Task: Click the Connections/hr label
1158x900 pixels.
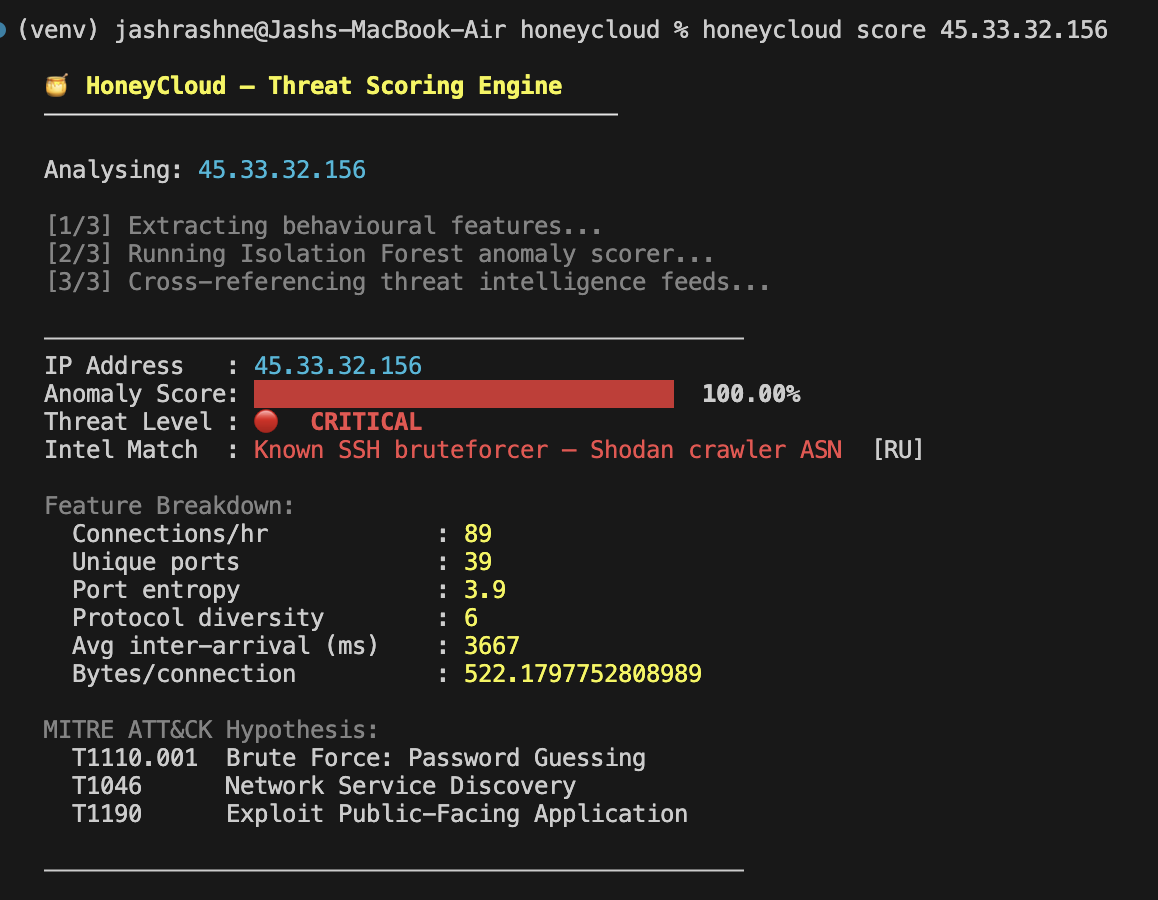Action: (x=170, y=534)
